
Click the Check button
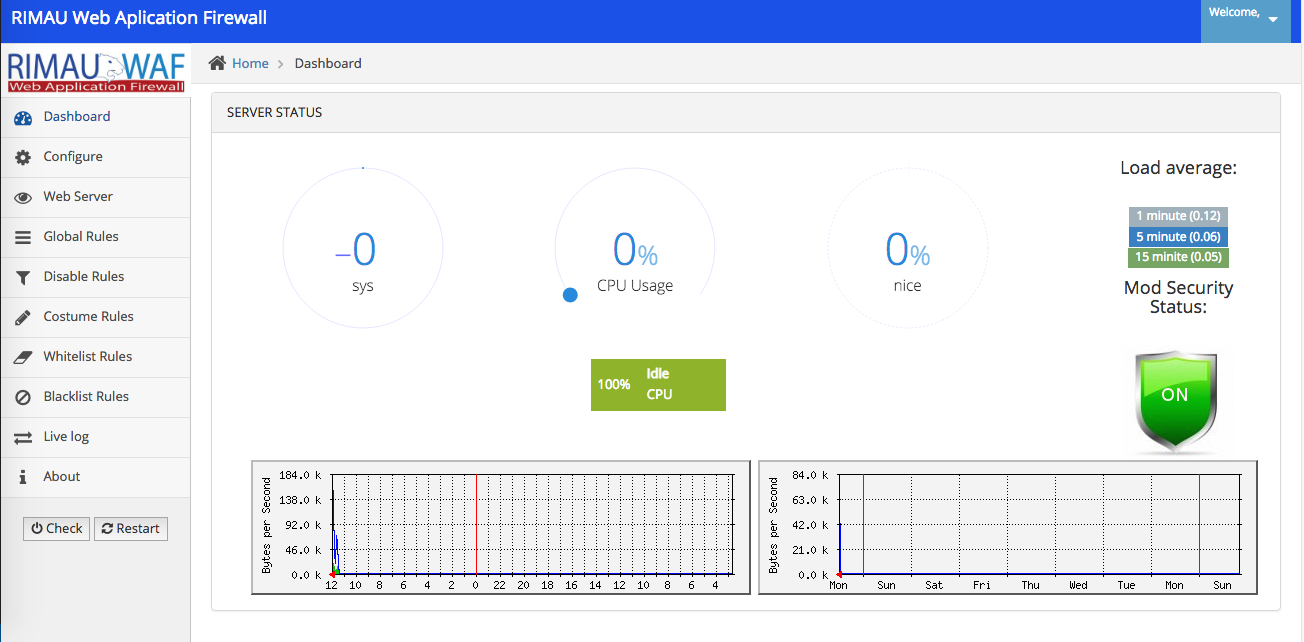click(x=57, y=529)
